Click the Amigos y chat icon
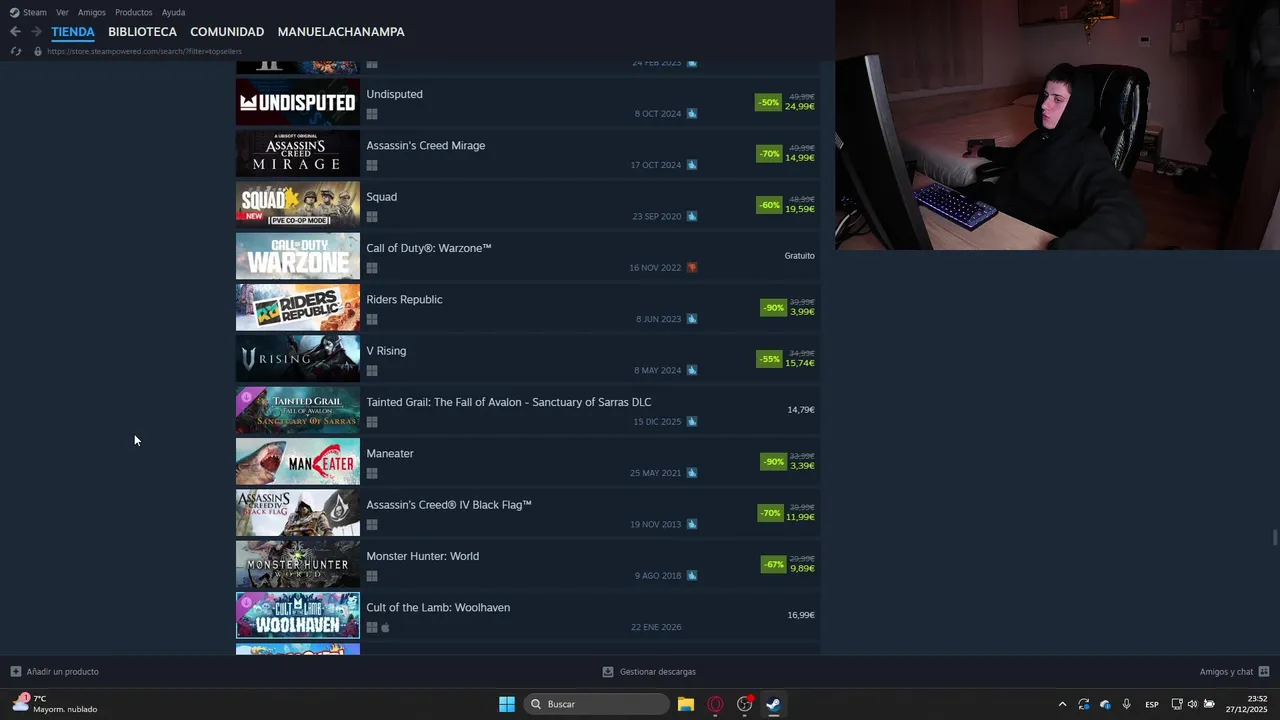 click(1264, 672)
